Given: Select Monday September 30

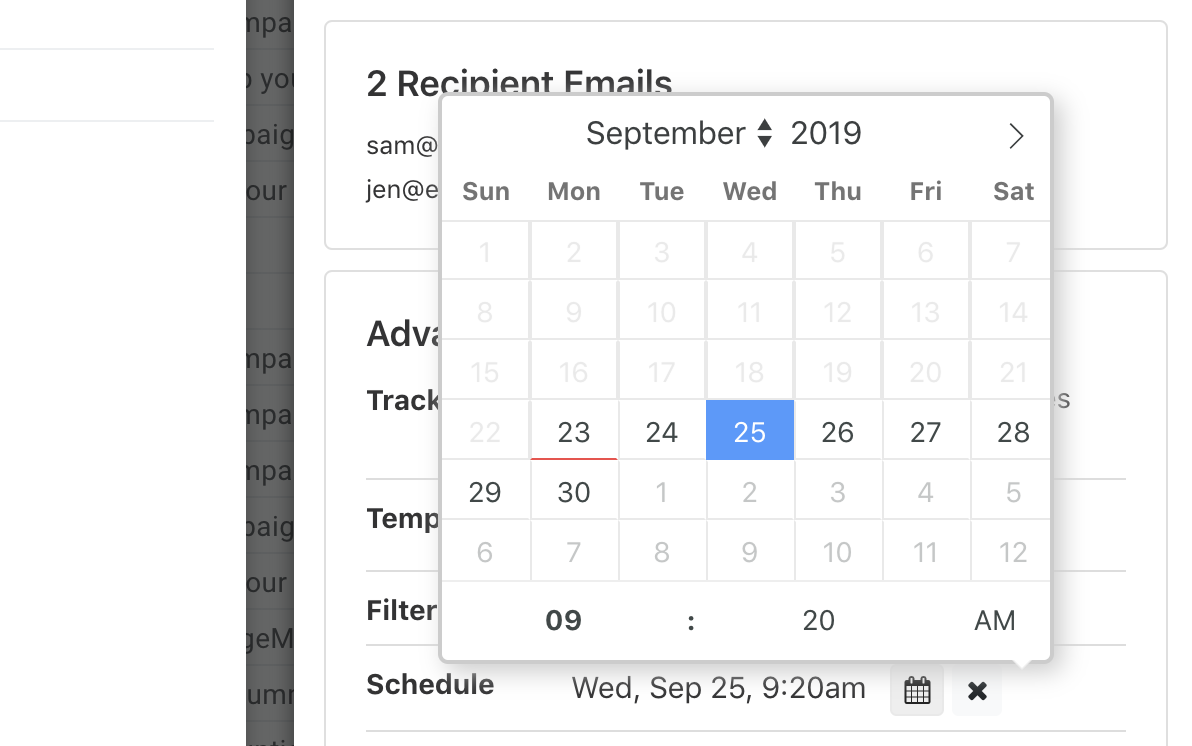Looking at the screenshot, I should (574, 492).
